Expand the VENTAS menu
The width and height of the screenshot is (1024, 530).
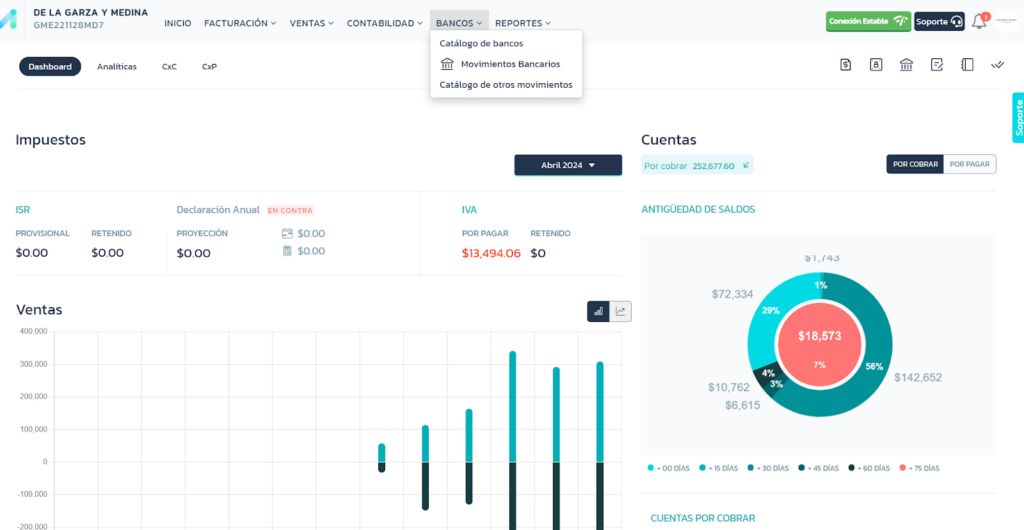pyautogui.click(x=312, y=23)
